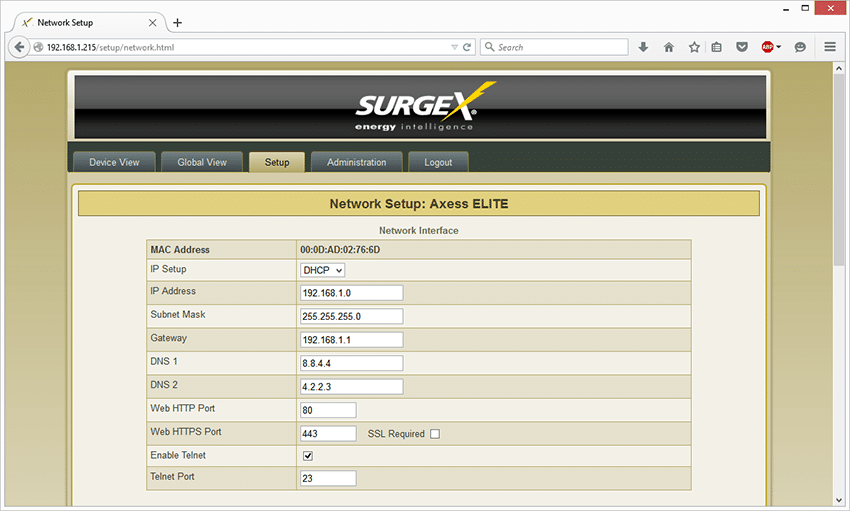Click the Network Setup: Axess ELITE heading
Viewport: 850px width, 511px height.
(419, 204)
